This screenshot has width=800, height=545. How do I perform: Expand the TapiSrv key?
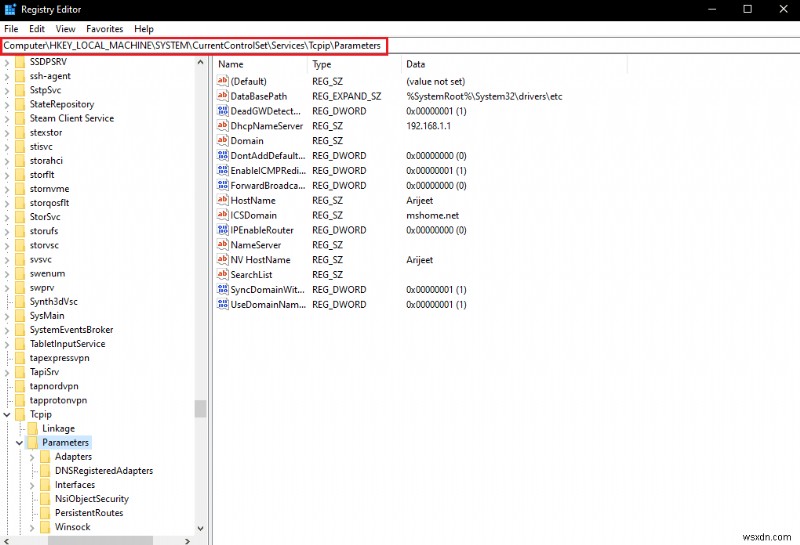click(7, 372)
